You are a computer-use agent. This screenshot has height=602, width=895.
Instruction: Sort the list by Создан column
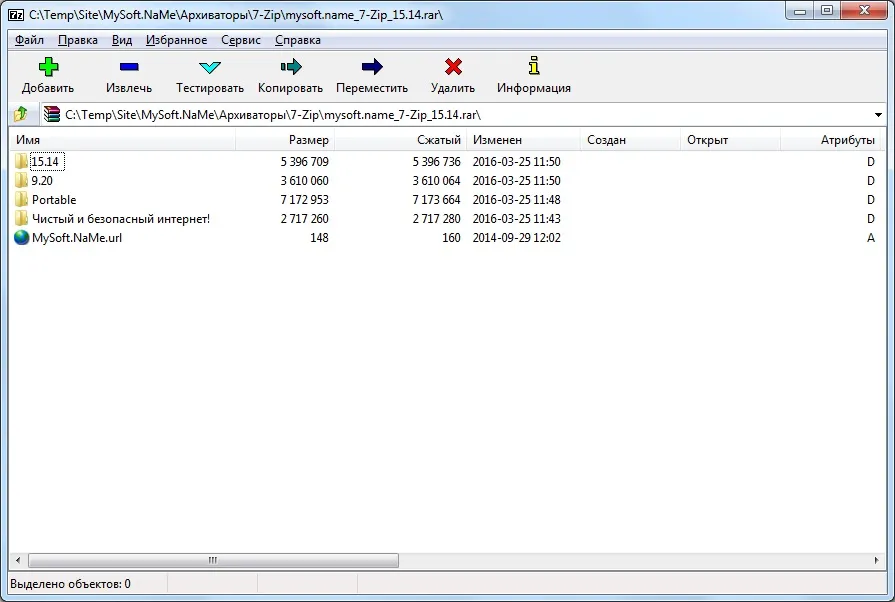(x=630, y=140)
